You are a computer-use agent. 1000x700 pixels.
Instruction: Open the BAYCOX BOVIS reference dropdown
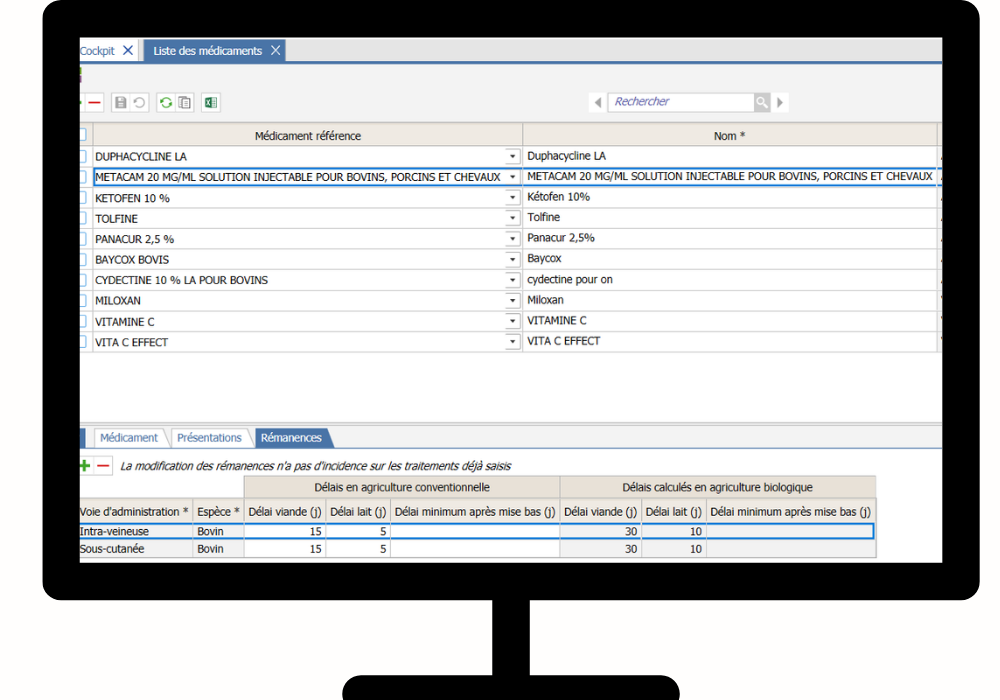coord(512,259)
